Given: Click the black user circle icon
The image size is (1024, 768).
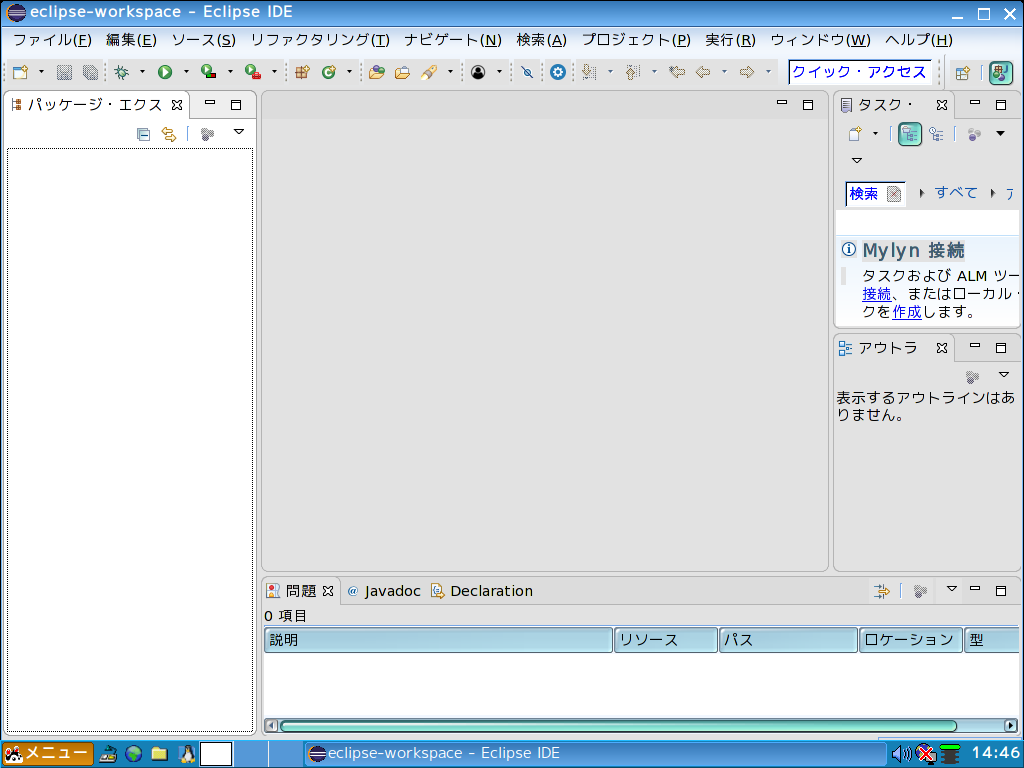Looking at the screenshot, I should point(478,72).
